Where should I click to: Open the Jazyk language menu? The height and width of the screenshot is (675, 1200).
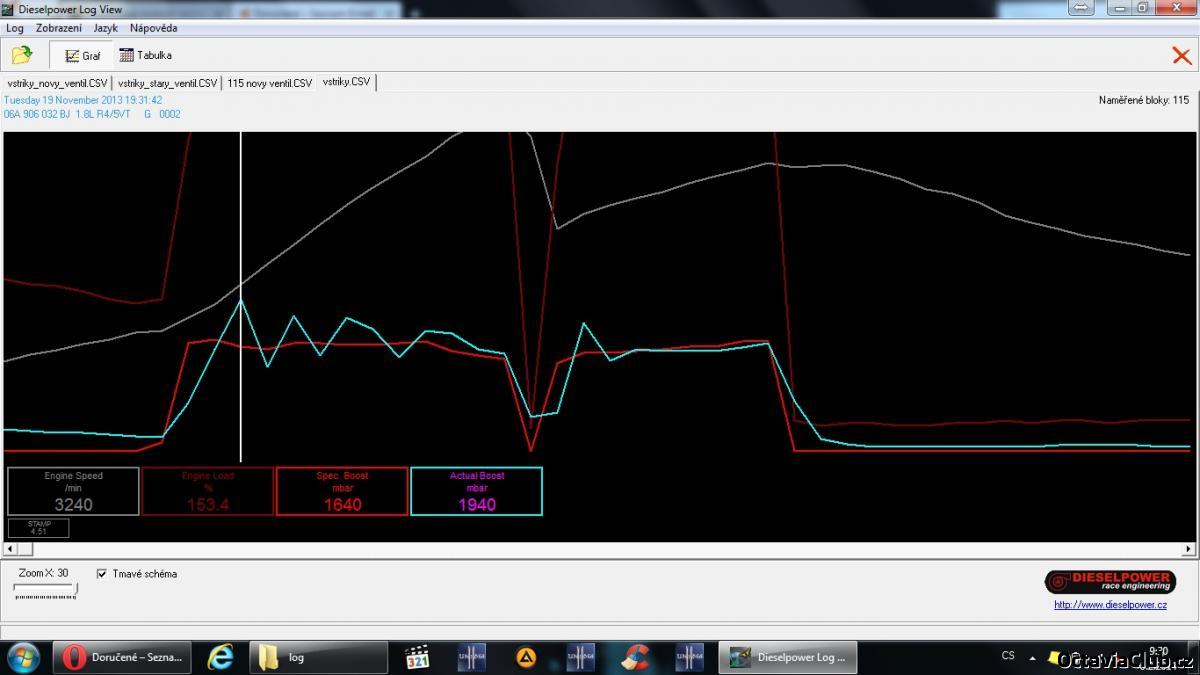tap(105, 28)
